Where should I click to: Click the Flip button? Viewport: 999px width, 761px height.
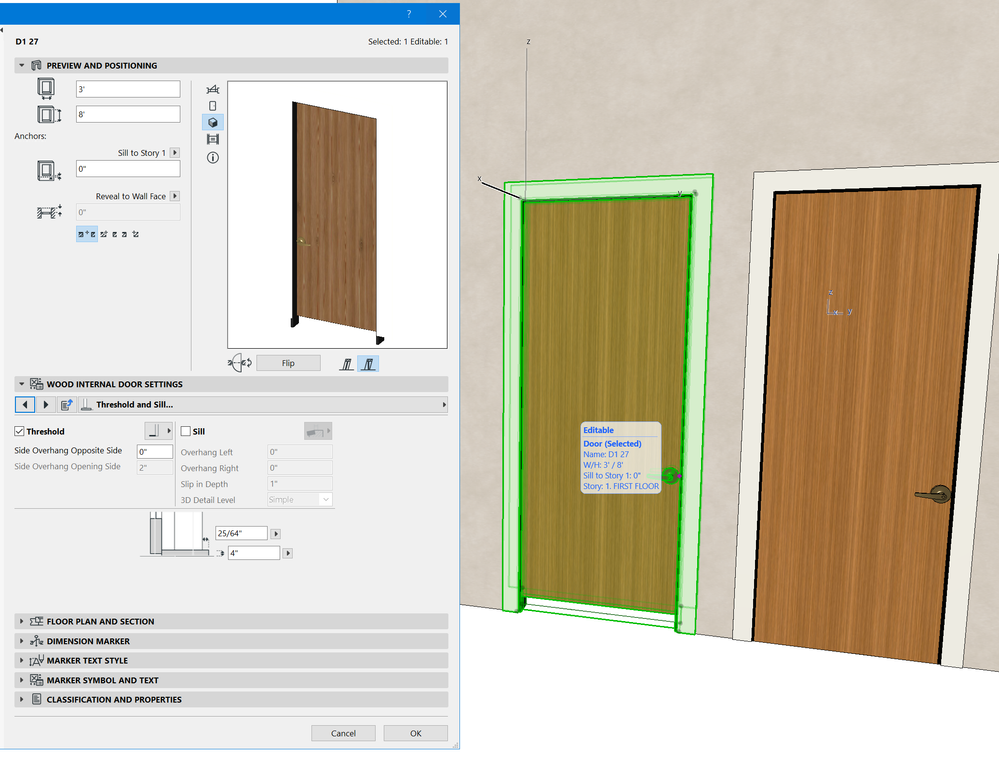point(288,363)
